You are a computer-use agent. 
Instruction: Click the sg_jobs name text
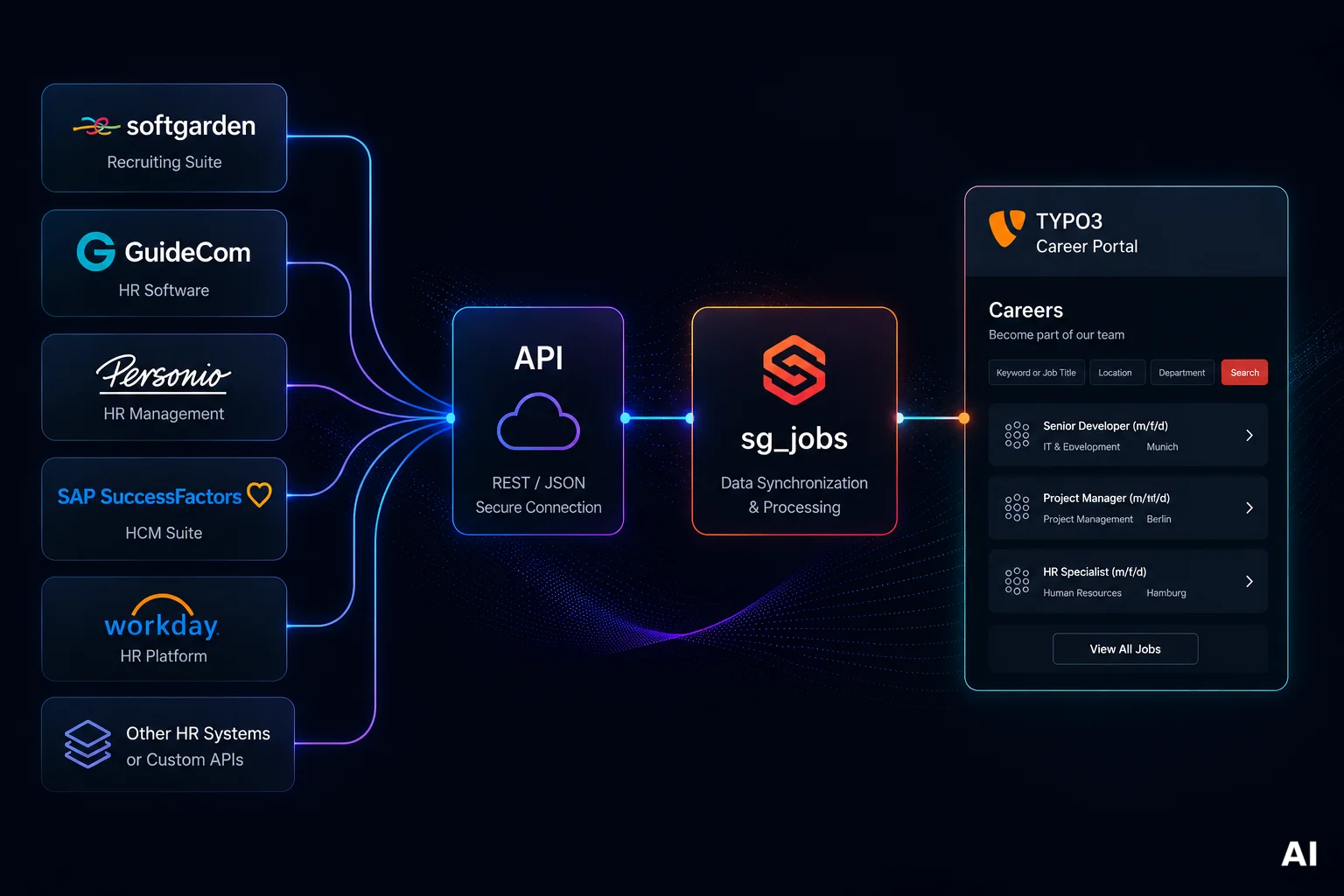794,438
